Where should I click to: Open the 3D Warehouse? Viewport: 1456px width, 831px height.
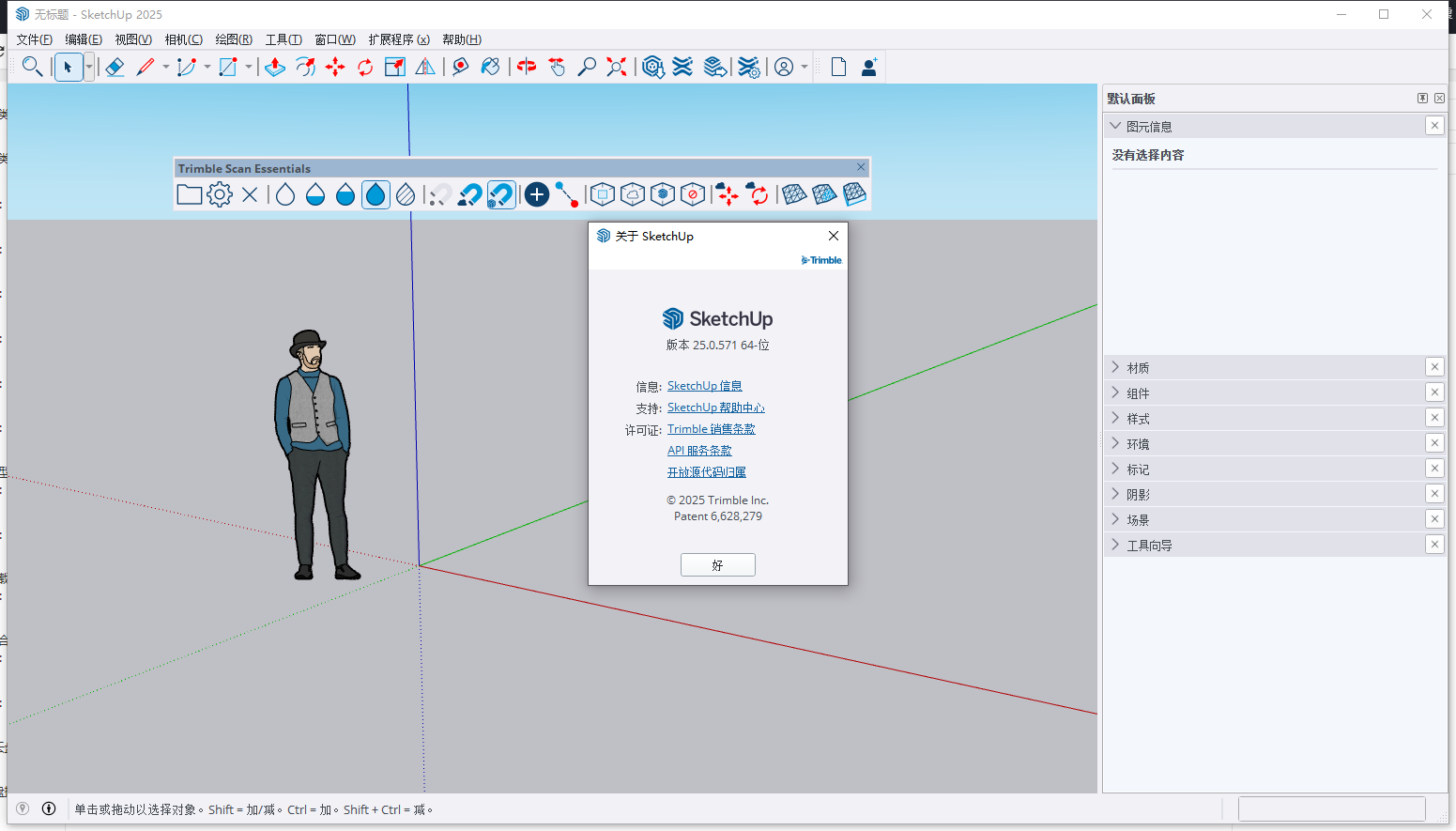tap(653, 67)
